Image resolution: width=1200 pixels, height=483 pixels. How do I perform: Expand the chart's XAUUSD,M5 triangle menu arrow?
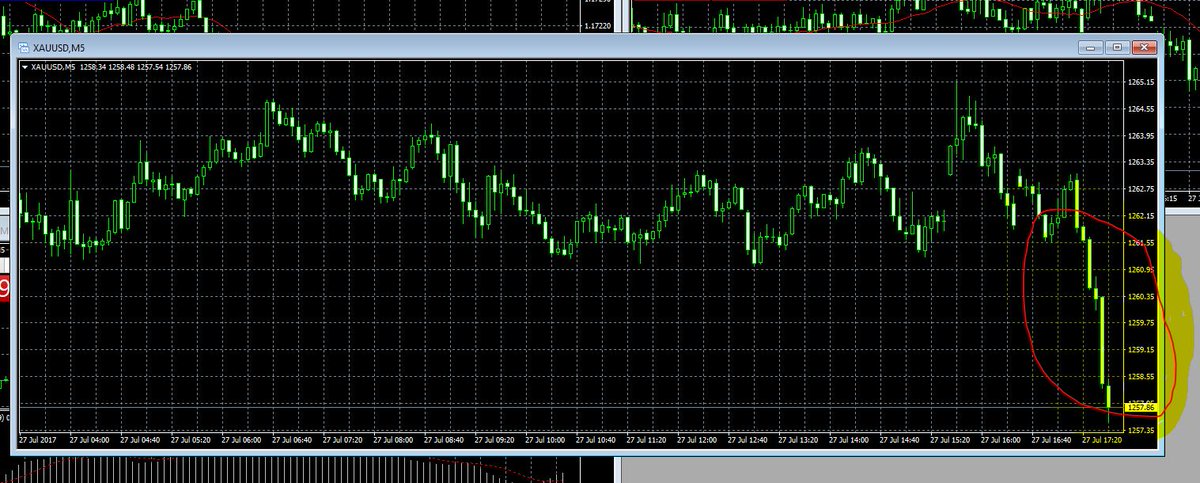(x=25, y=67)
